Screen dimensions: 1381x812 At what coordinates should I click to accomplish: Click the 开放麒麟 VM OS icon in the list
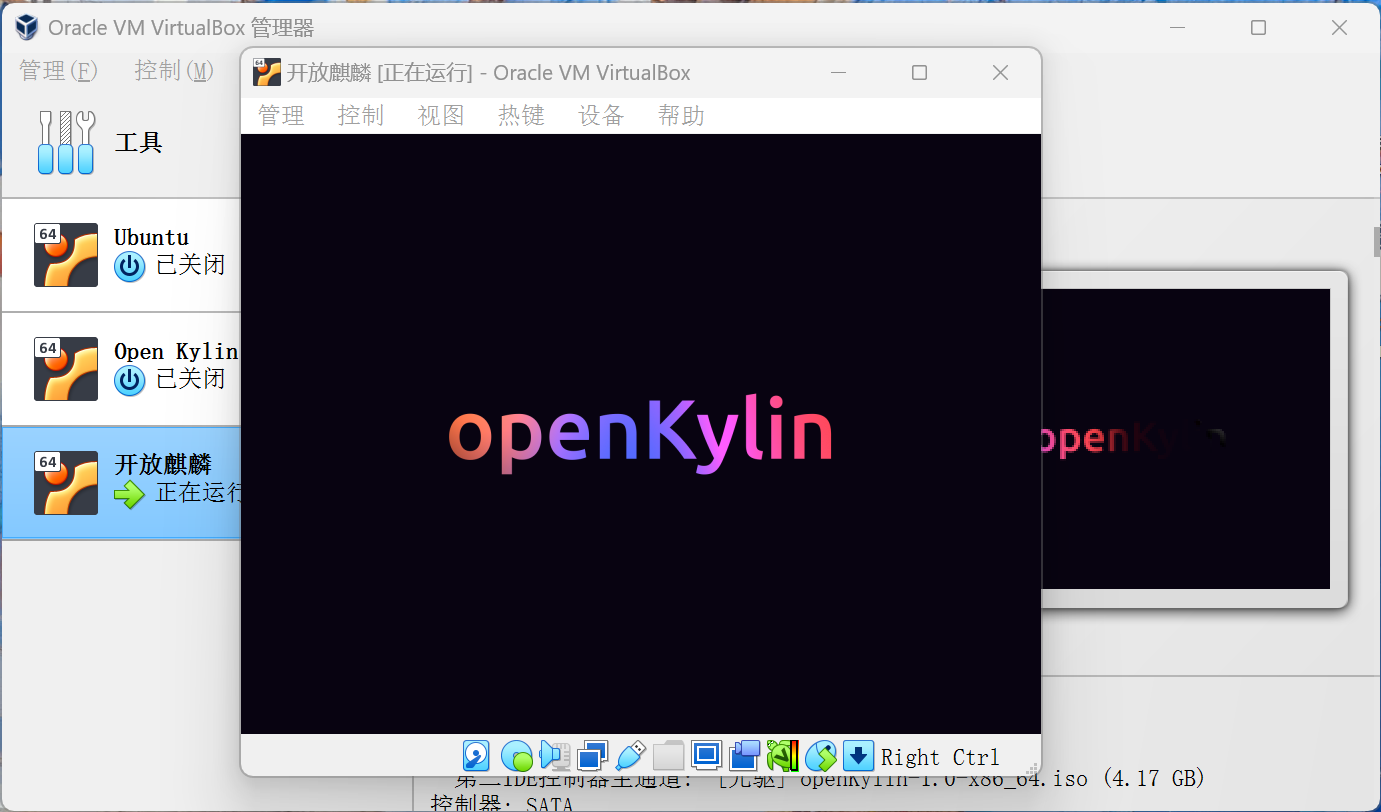(x=66, y=483)
